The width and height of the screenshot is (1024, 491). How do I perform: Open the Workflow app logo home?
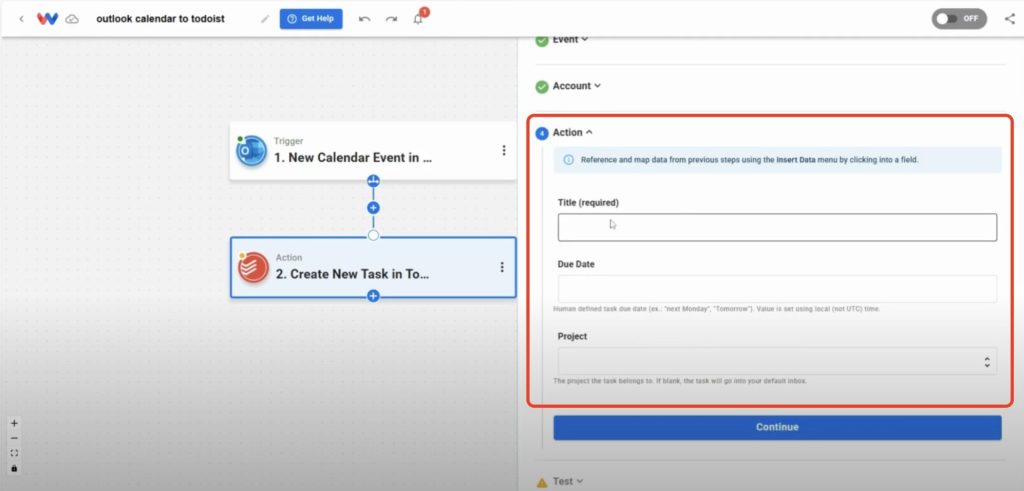click(x=47, y=19)
